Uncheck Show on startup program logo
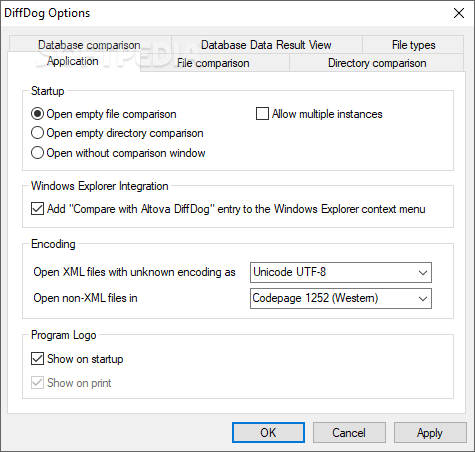This screenshot has height=452, width=475. point(37,359)
